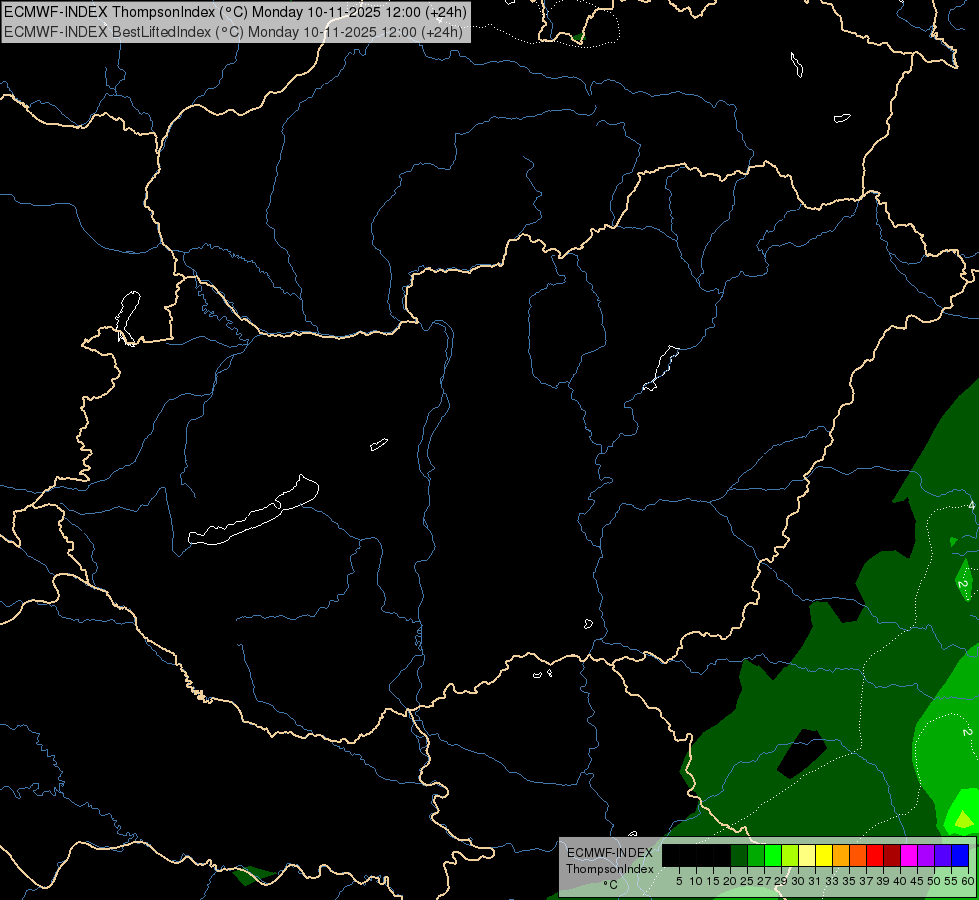The height and width of the screenshot is (900, 979).
Task: Click the bright red 37–39 legend swatch
Action: (x=875, y=855)
